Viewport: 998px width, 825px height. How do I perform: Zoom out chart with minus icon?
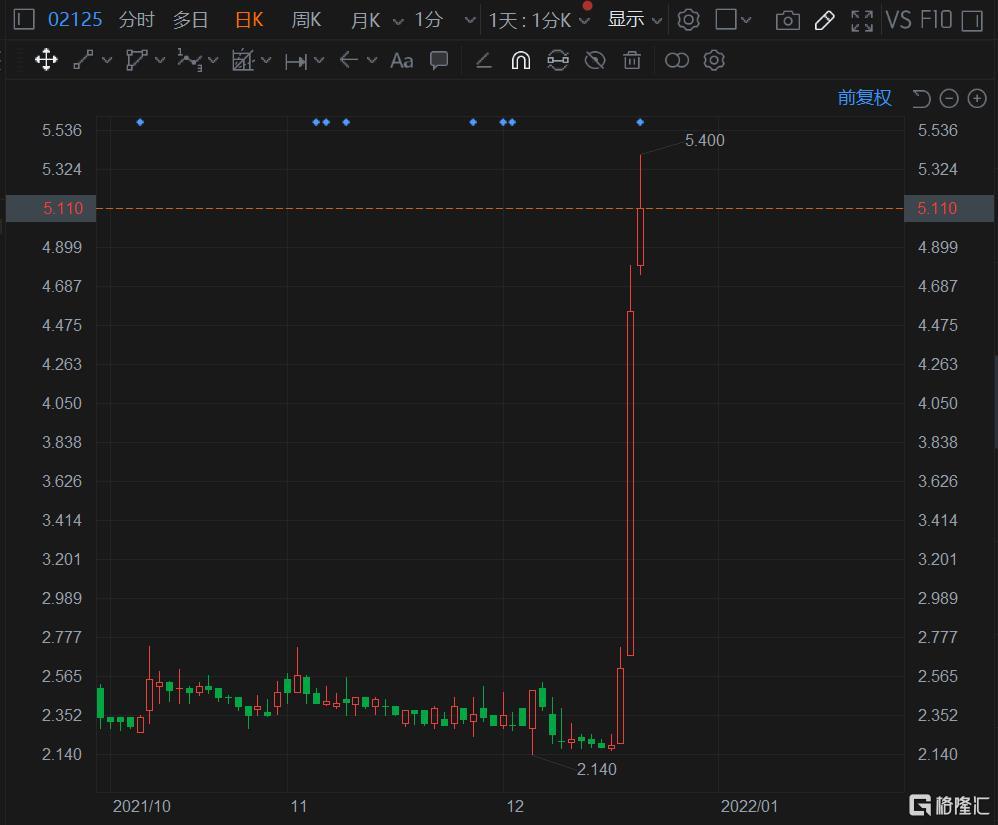coord(949,98)
